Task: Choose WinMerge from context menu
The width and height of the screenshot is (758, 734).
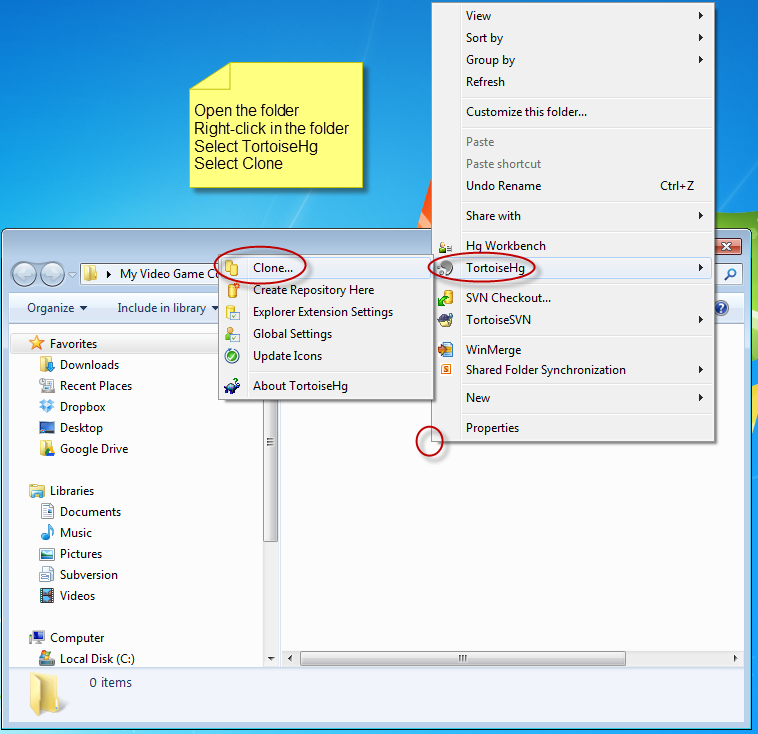Action: coord(573,350)
